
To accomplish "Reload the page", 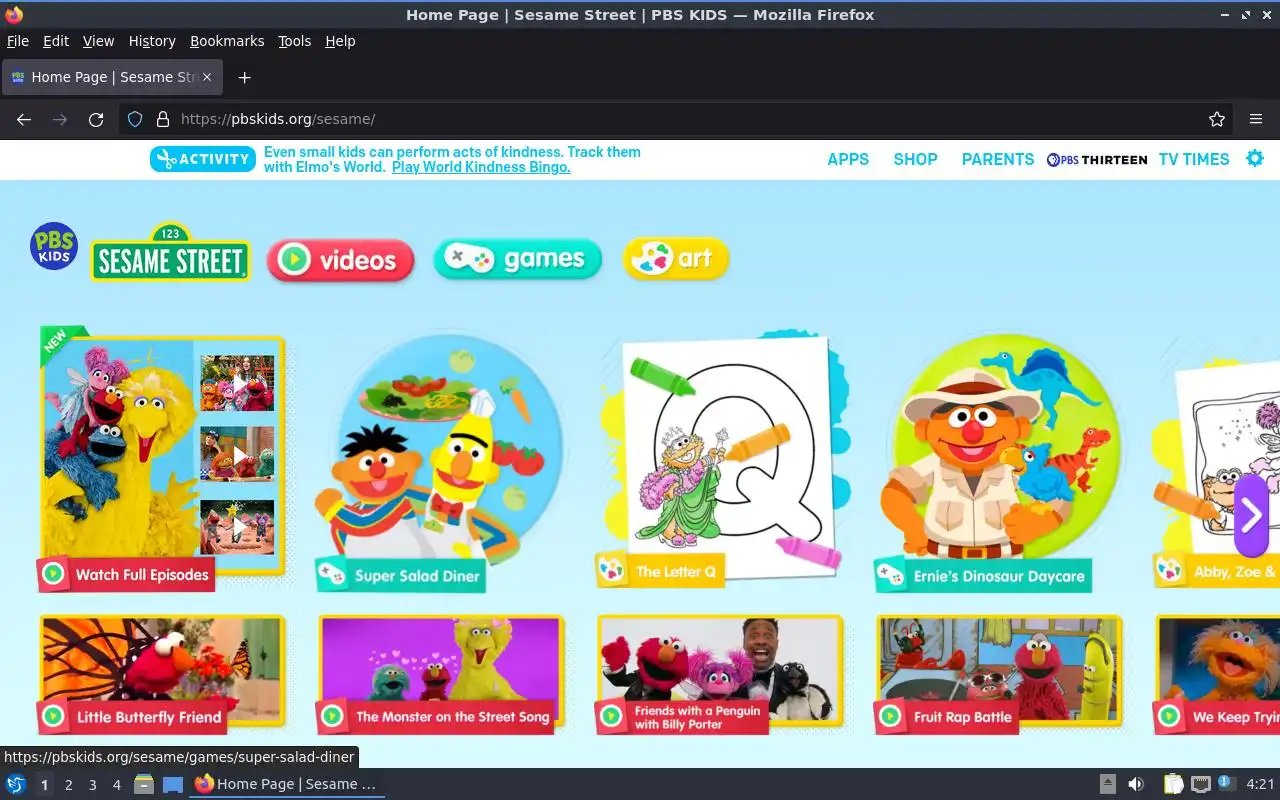I will point(96,119).
